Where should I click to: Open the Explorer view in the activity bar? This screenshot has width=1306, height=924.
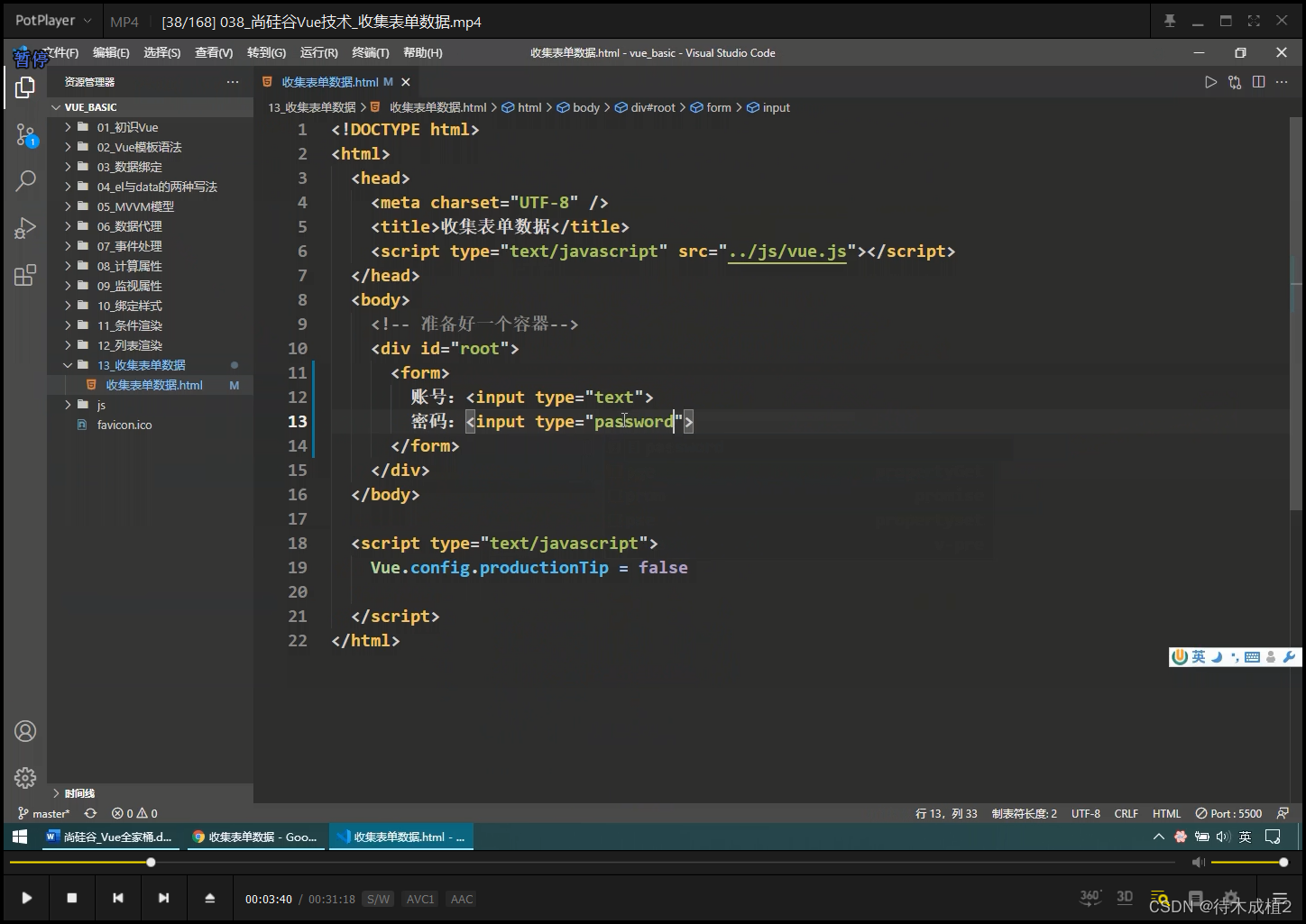(x=25, y=87)
